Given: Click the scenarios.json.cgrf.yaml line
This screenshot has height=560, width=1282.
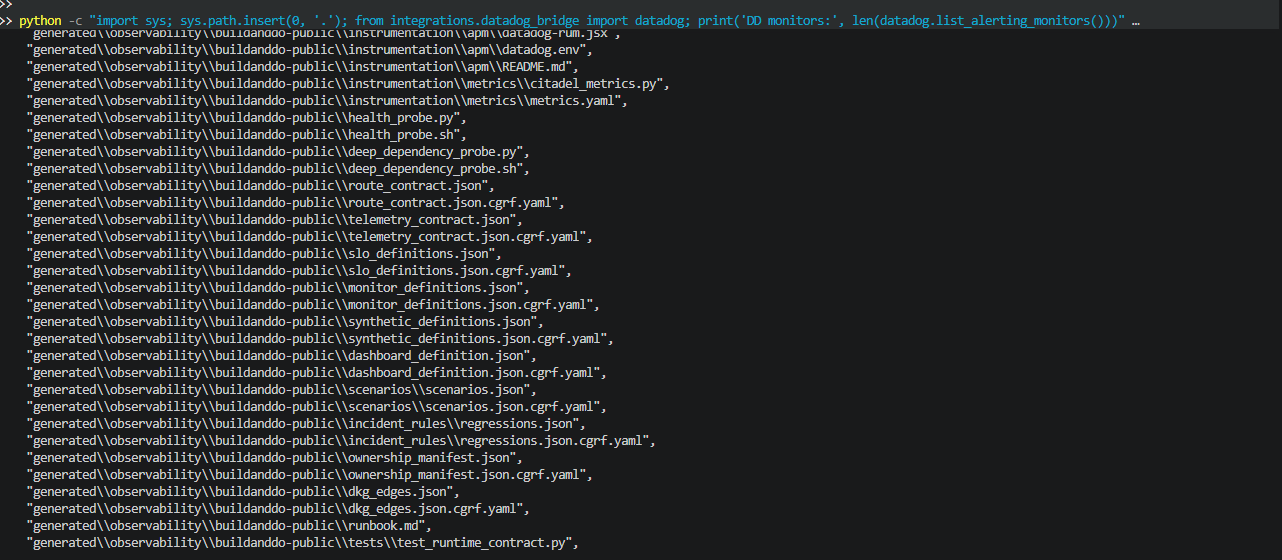Looking at the screenshot, I should point(317,407).
